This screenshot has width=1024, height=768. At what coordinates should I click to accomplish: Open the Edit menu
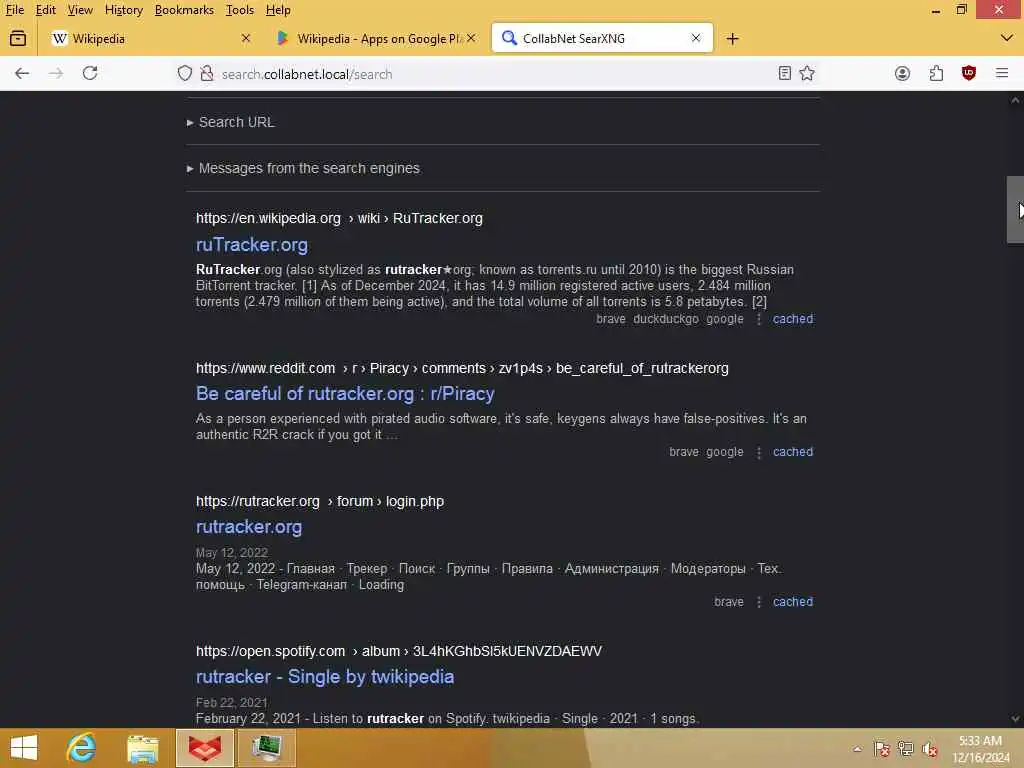[46, 10]
